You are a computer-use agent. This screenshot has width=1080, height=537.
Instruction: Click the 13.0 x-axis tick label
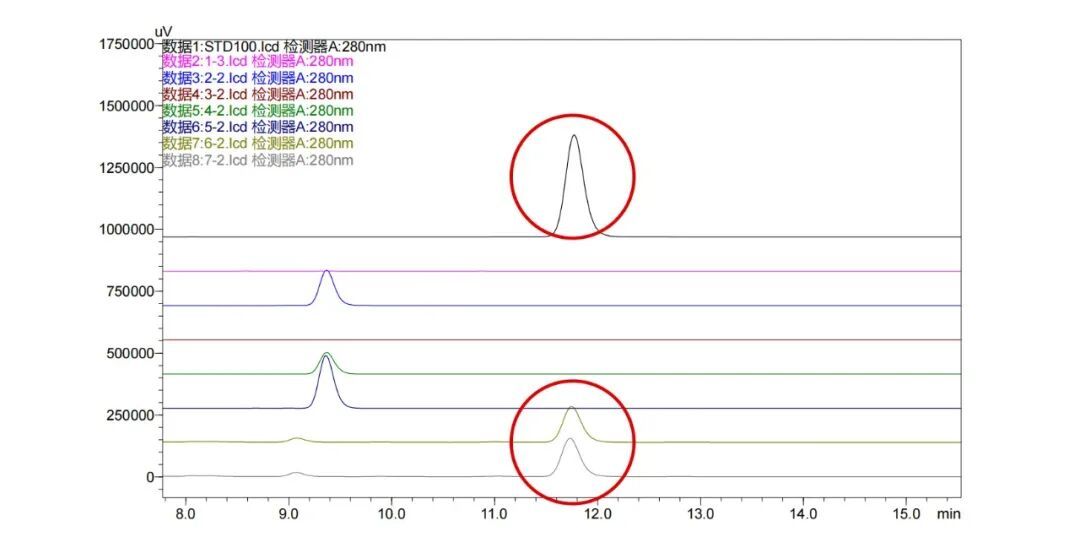700,514
